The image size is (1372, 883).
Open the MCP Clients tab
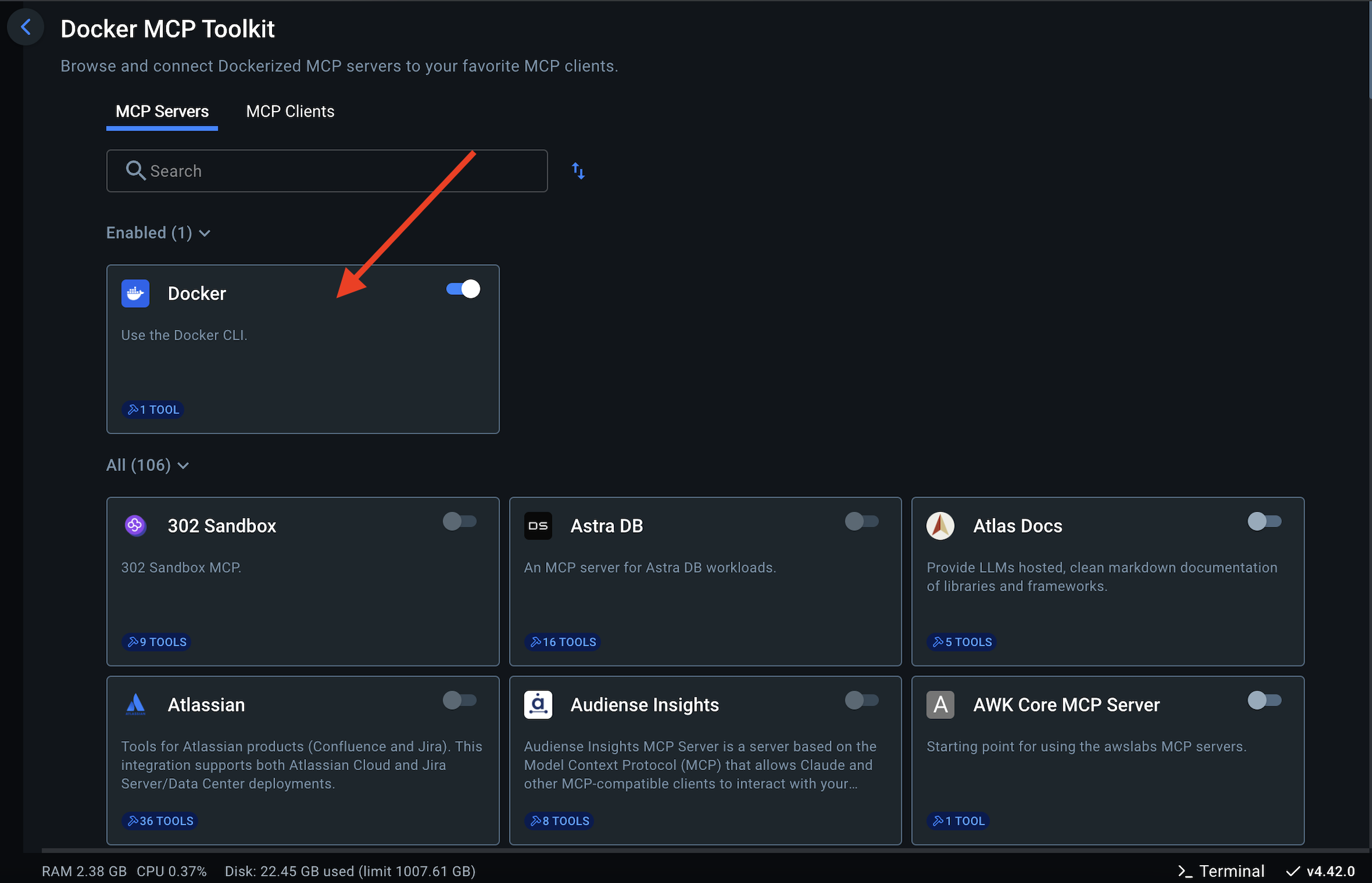coord(291,112)
